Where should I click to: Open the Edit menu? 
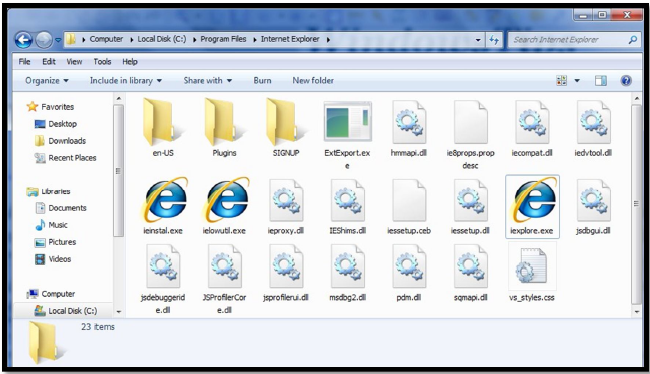click(49, 61)
